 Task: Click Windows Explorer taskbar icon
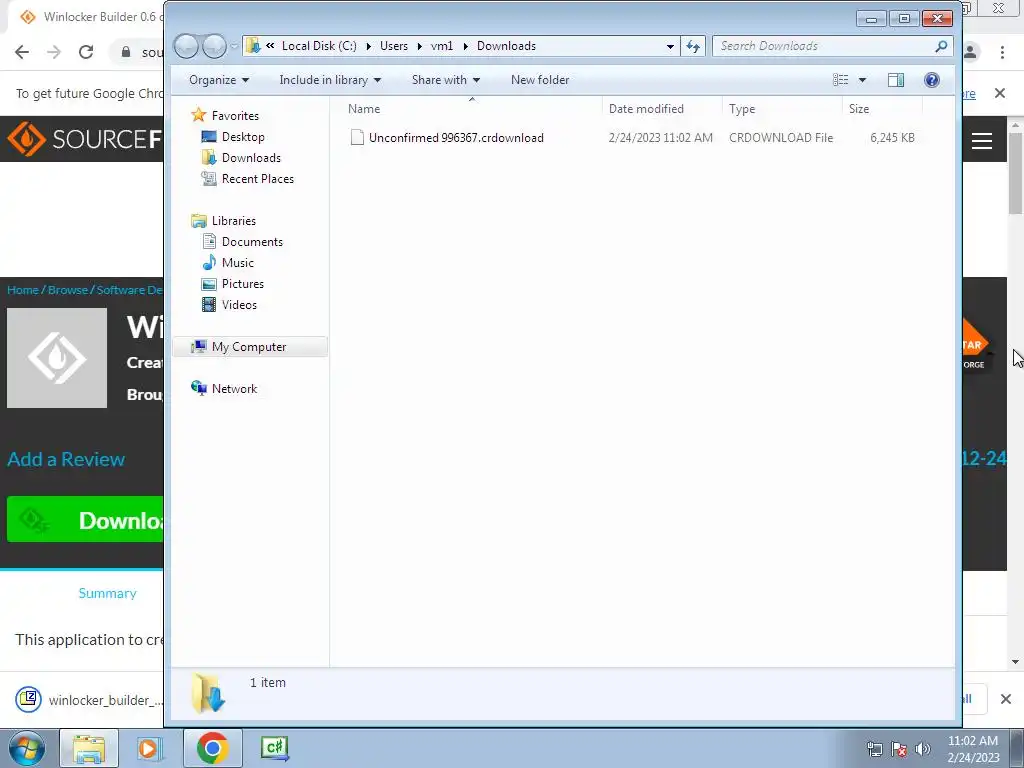pyautogui.click(x=89, y=748)
